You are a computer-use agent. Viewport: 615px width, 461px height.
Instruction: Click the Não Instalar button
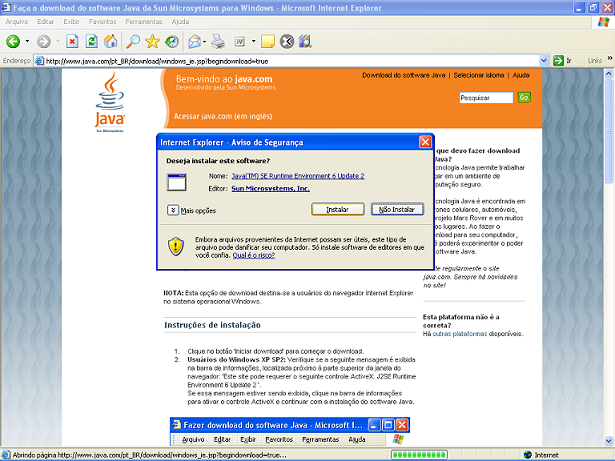click(396, 210)
